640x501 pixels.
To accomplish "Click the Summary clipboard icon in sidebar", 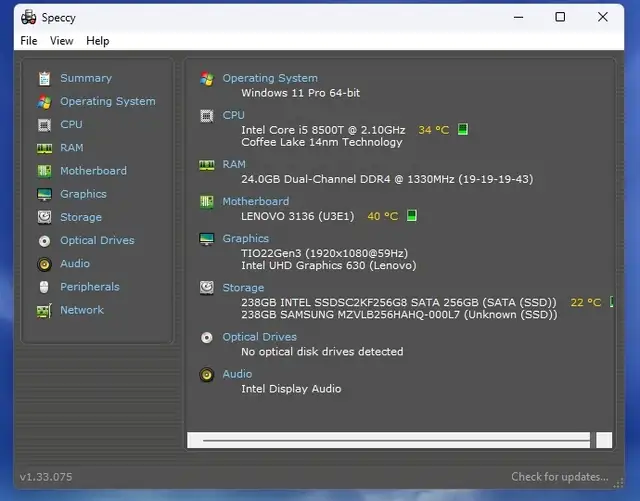I will pyautogui.click(x=44, y=78).
